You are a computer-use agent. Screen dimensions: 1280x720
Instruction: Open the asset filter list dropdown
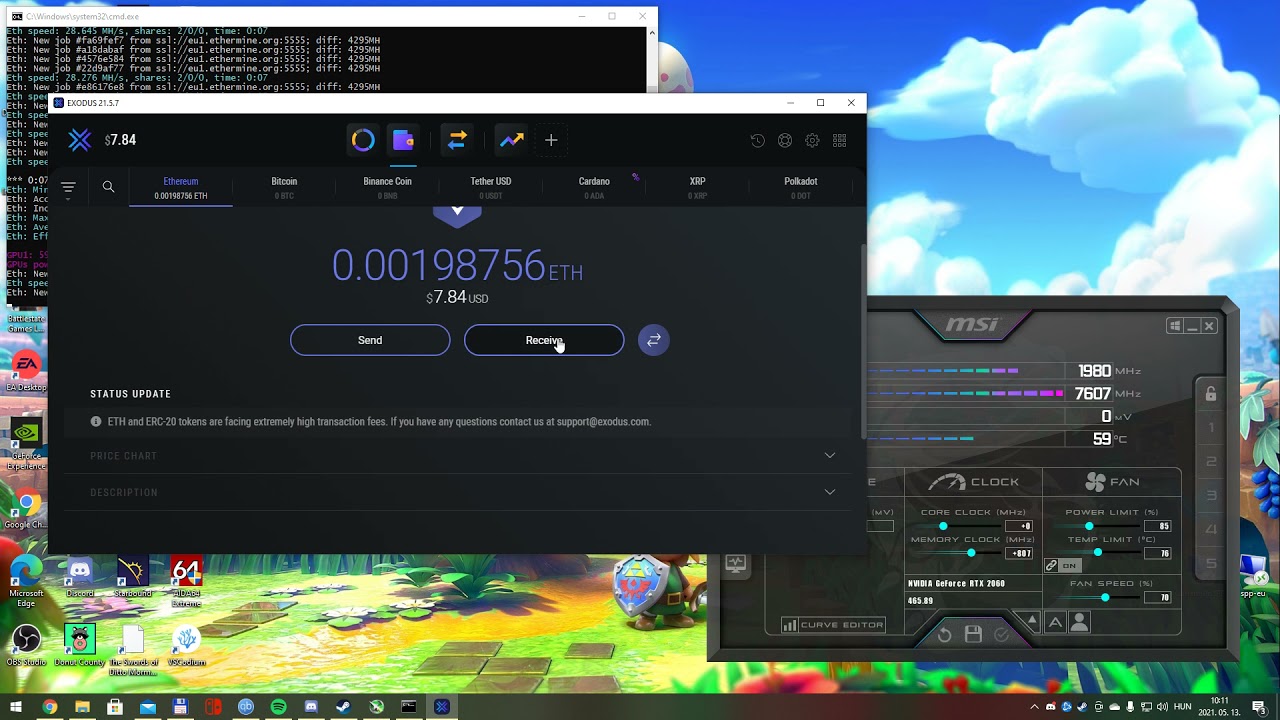[x=68, y=188]
